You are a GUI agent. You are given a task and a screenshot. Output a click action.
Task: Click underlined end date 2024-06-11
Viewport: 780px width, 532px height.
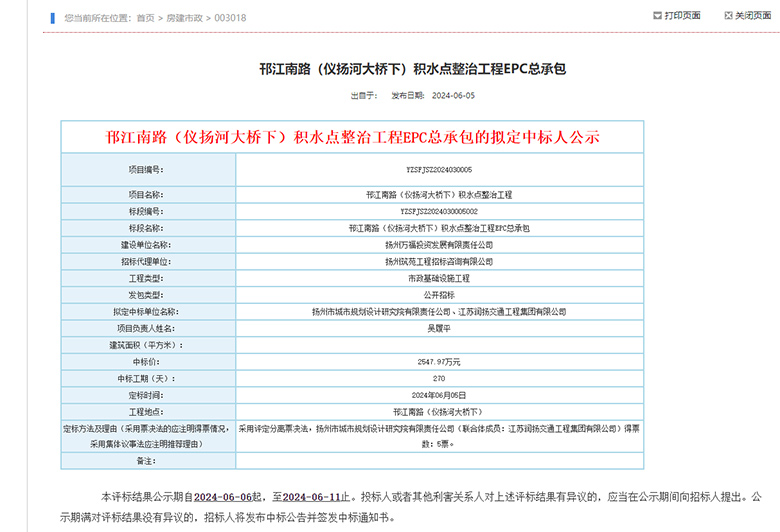click(311, 497)
